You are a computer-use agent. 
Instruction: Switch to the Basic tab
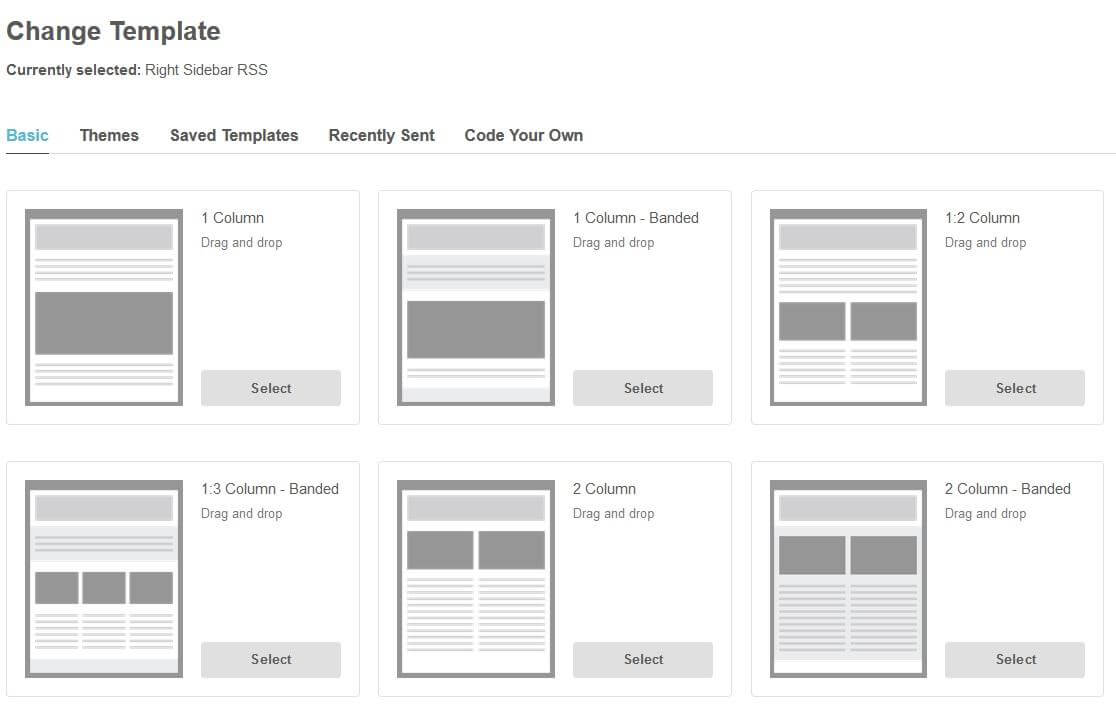pyautogui.click(x=27, y=135)
